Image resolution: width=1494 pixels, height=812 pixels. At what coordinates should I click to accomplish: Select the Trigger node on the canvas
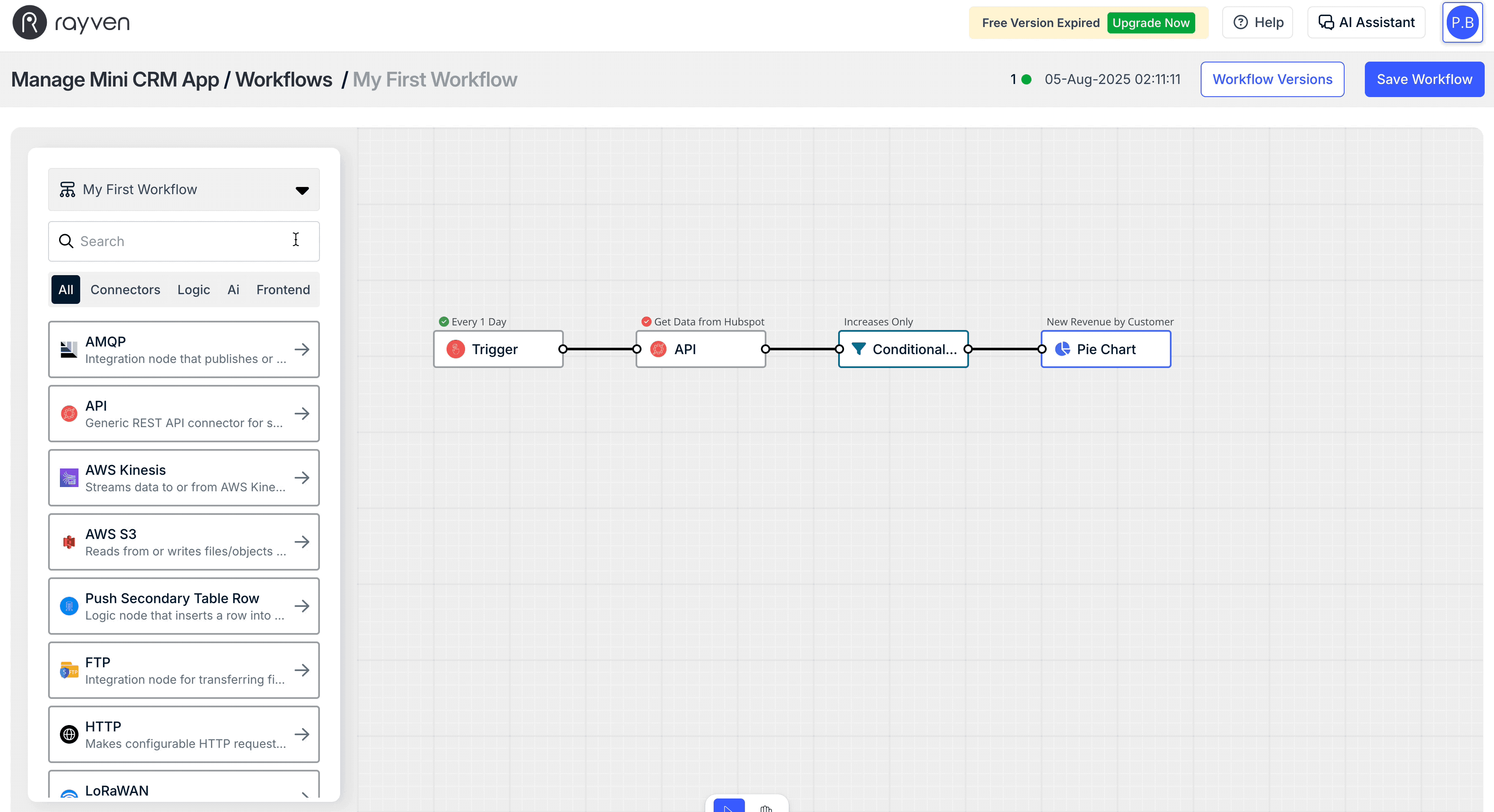point(498,349)
